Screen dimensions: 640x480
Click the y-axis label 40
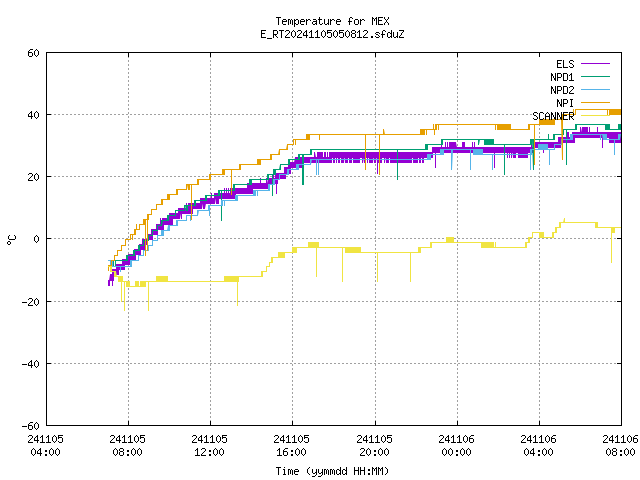coord(33,115)
